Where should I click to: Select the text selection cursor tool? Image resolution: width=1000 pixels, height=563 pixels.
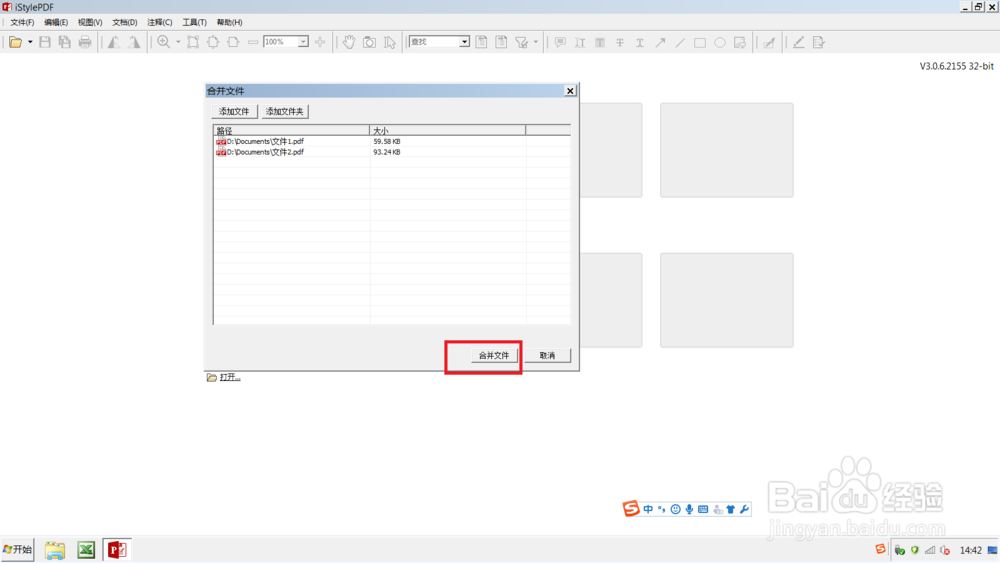tap(390, 42)
